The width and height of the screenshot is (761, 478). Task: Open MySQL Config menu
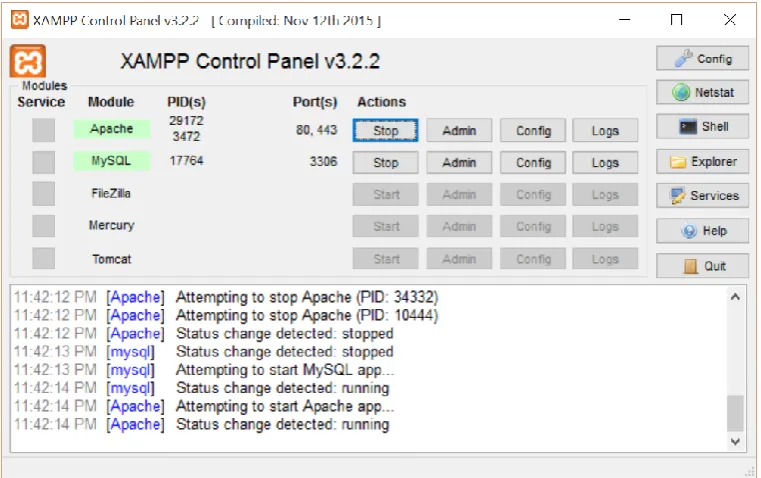point(533,163)
